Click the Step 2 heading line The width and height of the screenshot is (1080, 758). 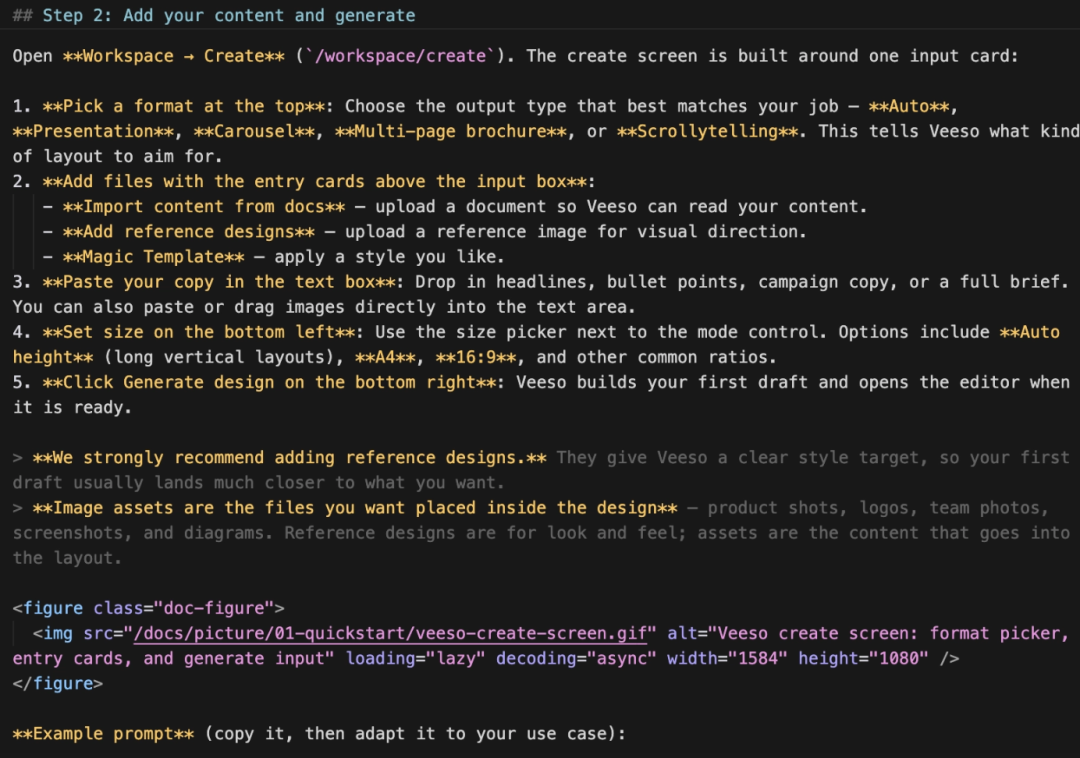[x=214, y=15]
